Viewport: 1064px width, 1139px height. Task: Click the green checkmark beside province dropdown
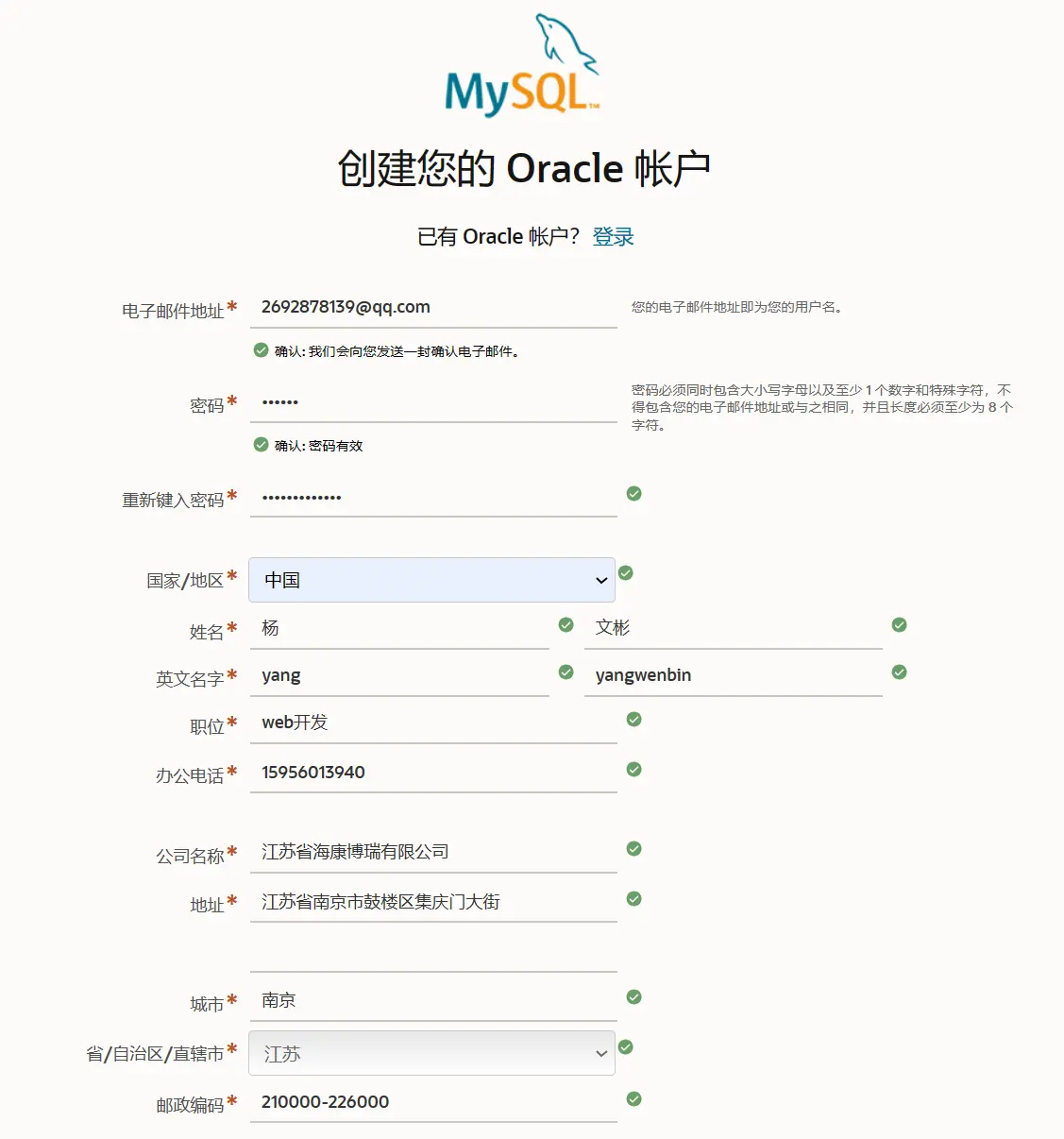pos(626,1047)
